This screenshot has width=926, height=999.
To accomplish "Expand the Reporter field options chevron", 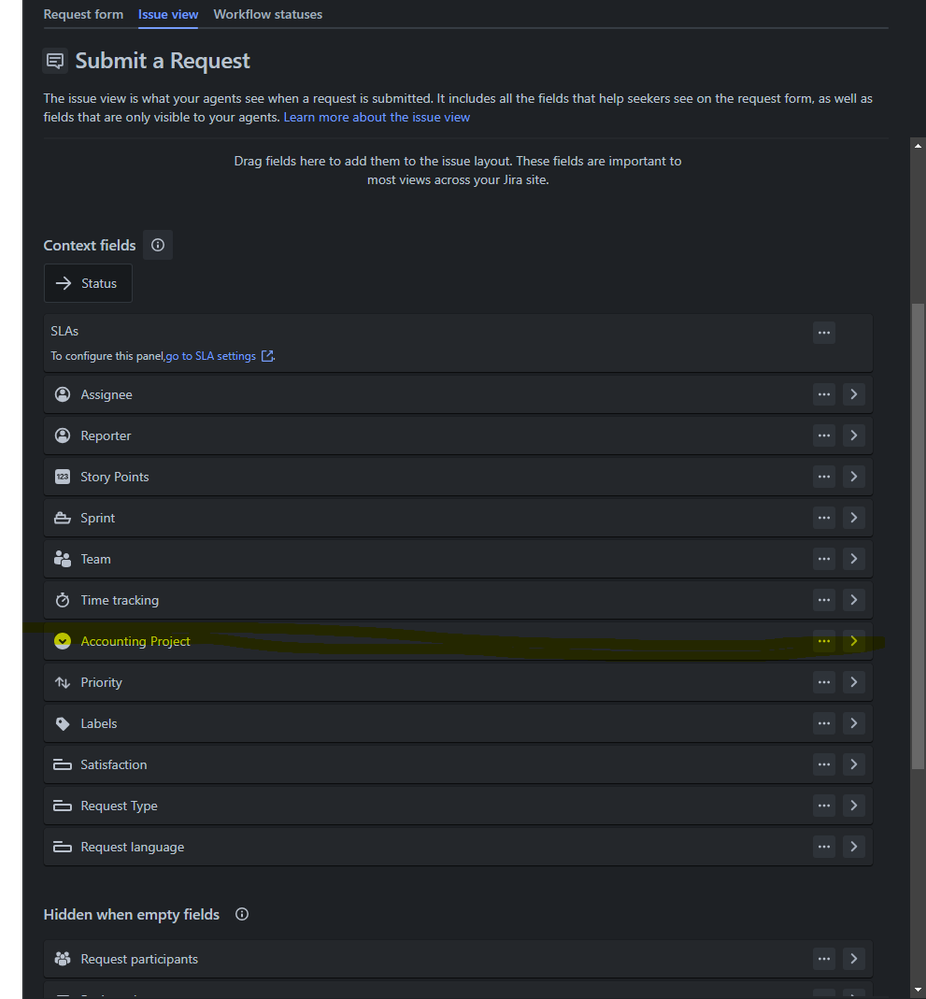I will tap(854, 435).
